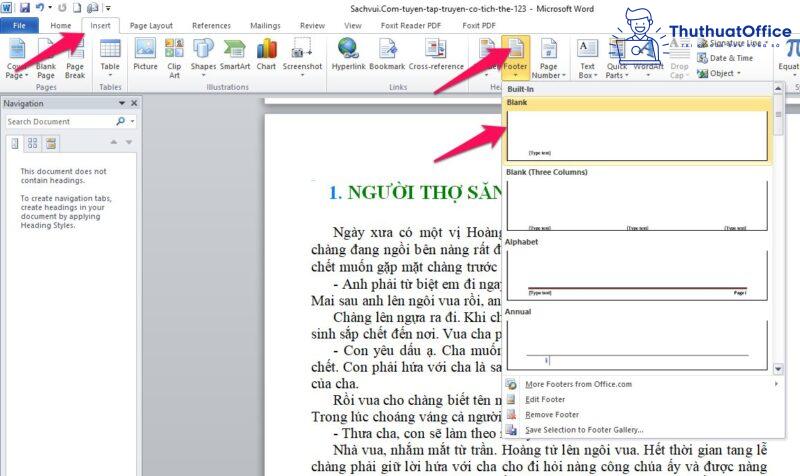Switch to the Page Layout tab

tap(151, 26)
